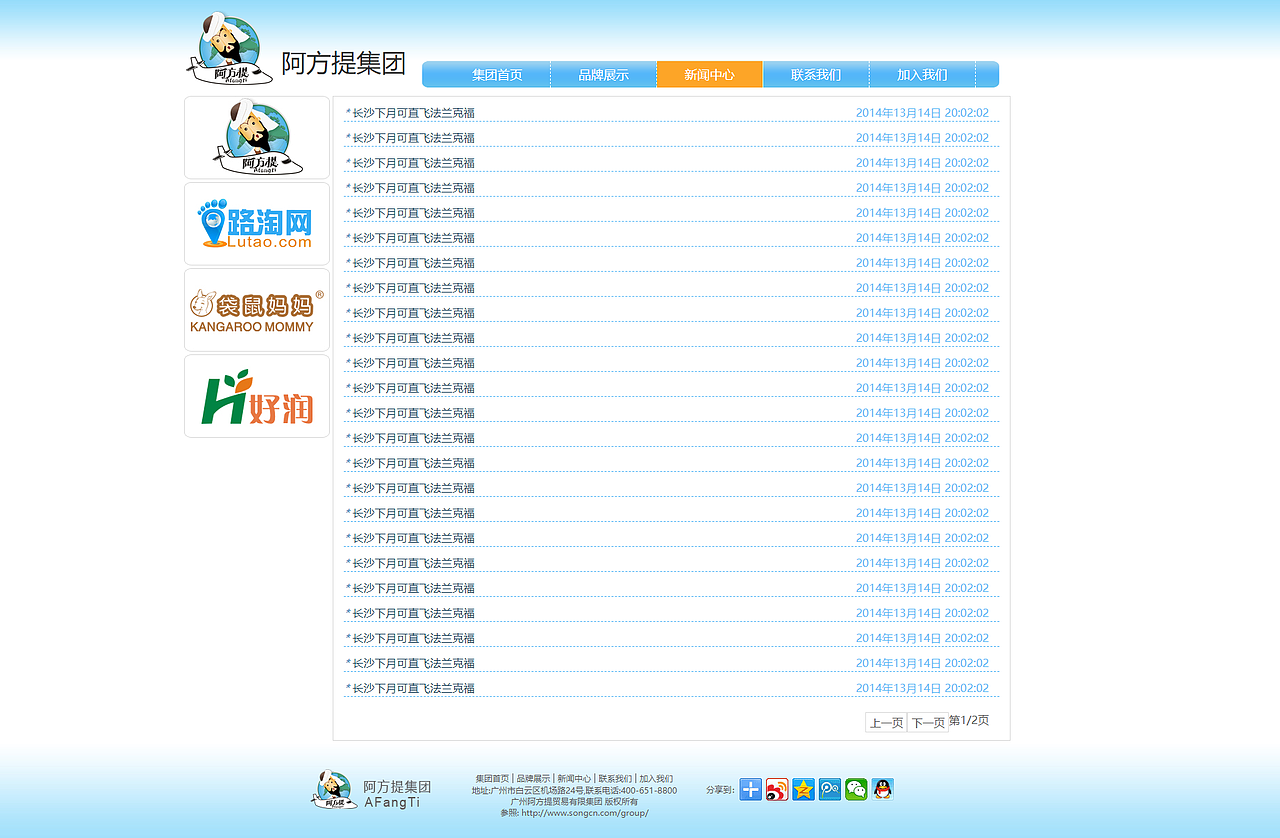Viewport: 1280px width, 838px height.
Task: Click the 新闻中心 link in the footer
Action: coord(573,777)
